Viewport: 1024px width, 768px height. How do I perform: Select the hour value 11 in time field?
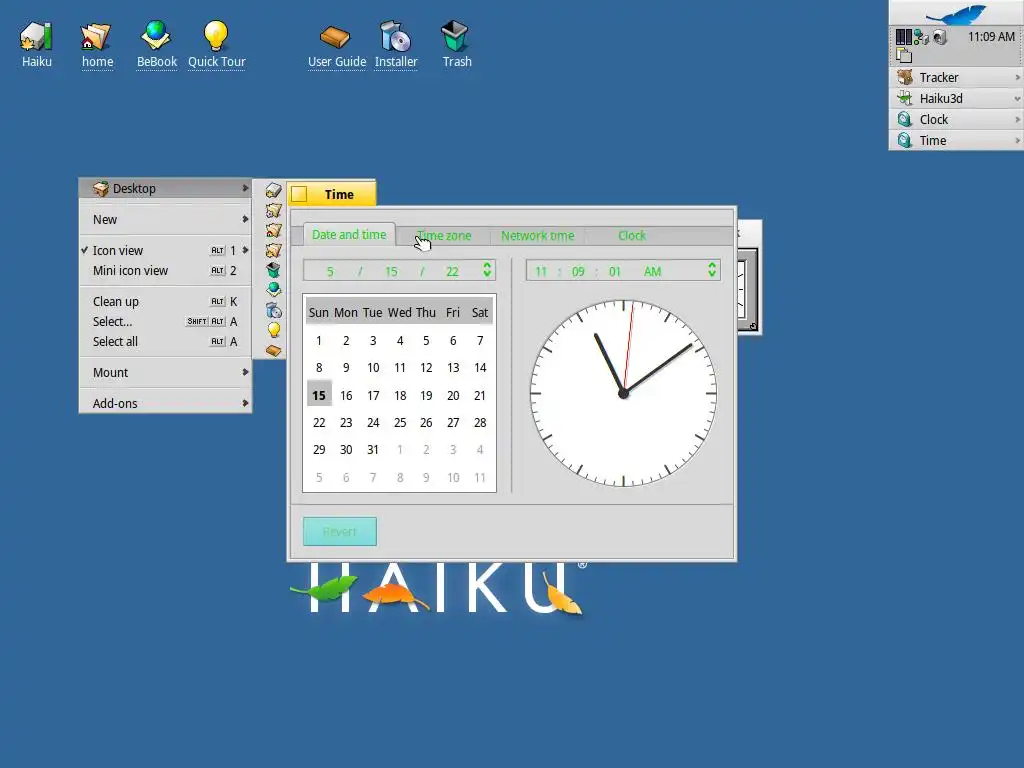(x=541, y=272)
